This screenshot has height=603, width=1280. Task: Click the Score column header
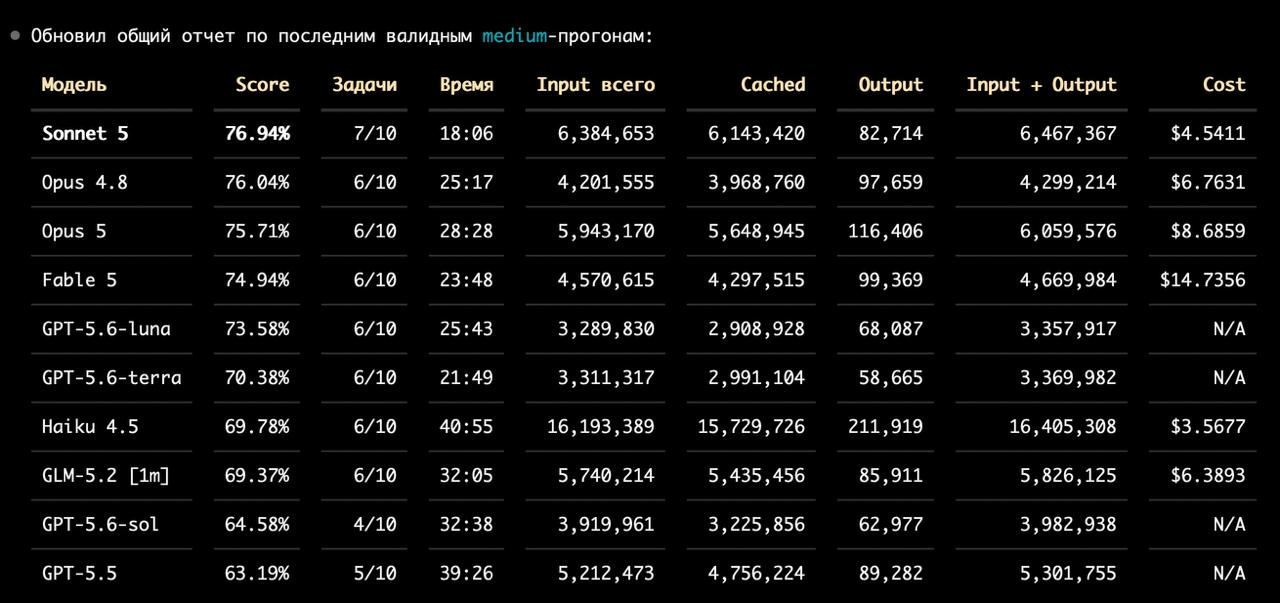(262, 85)
